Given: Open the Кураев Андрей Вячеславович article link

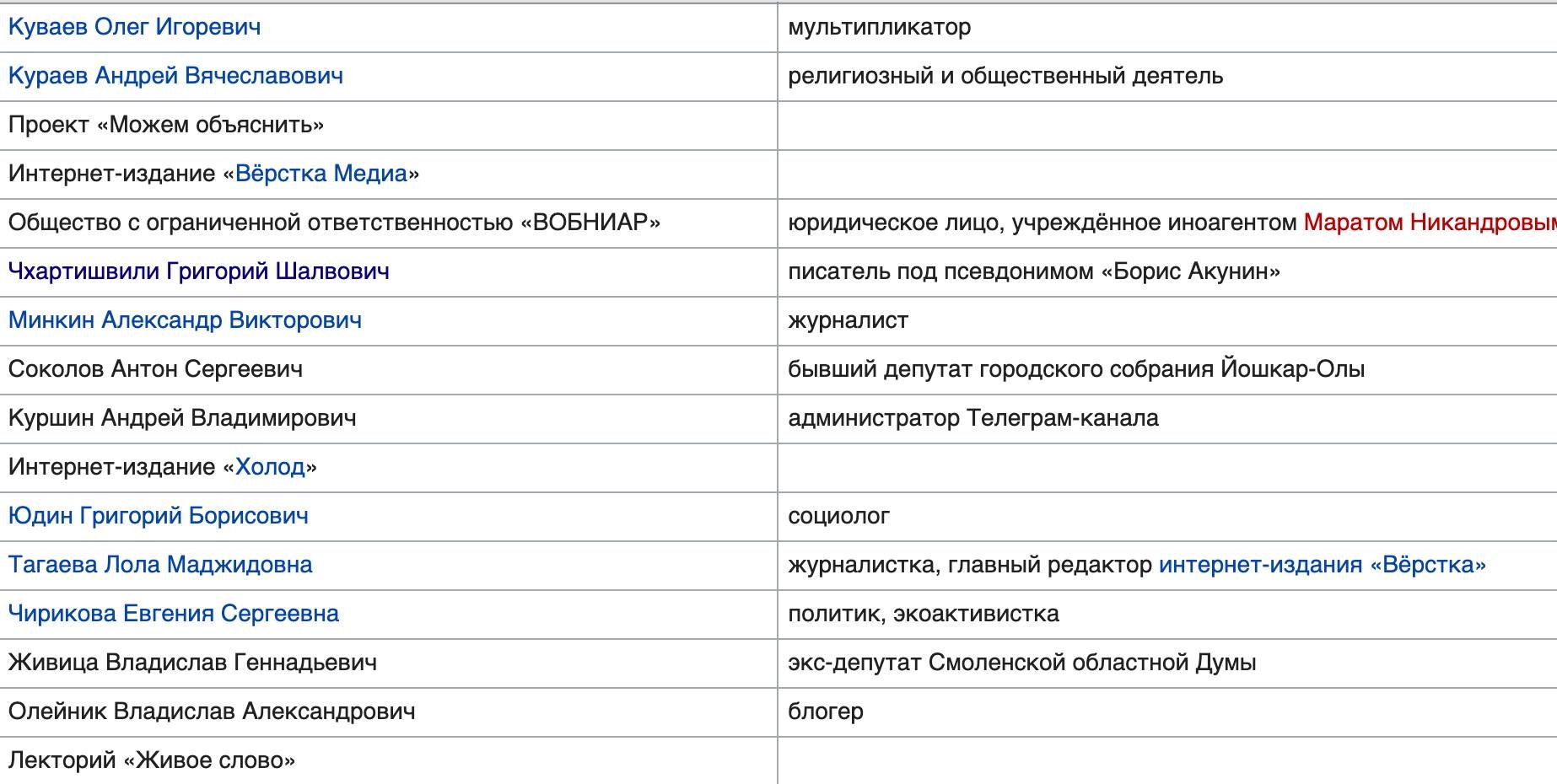Looking at the screenshot, I should click(x=175, y=76).
